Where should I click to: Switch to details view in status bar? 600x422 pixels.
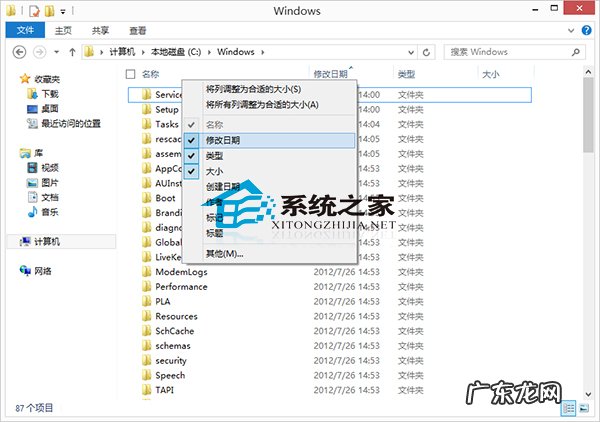coord(568,408)
